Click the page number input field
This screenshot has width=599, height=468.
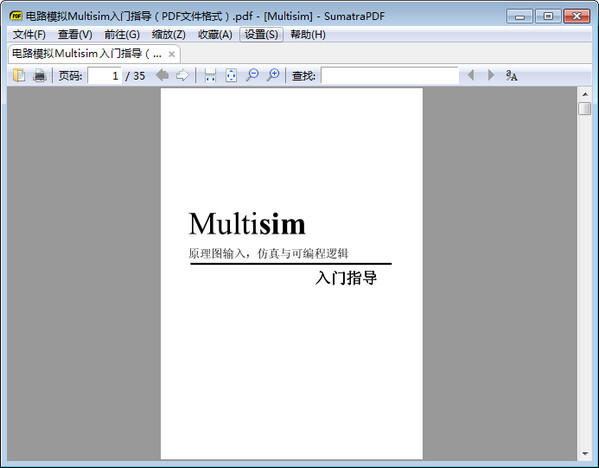[104, 76]
